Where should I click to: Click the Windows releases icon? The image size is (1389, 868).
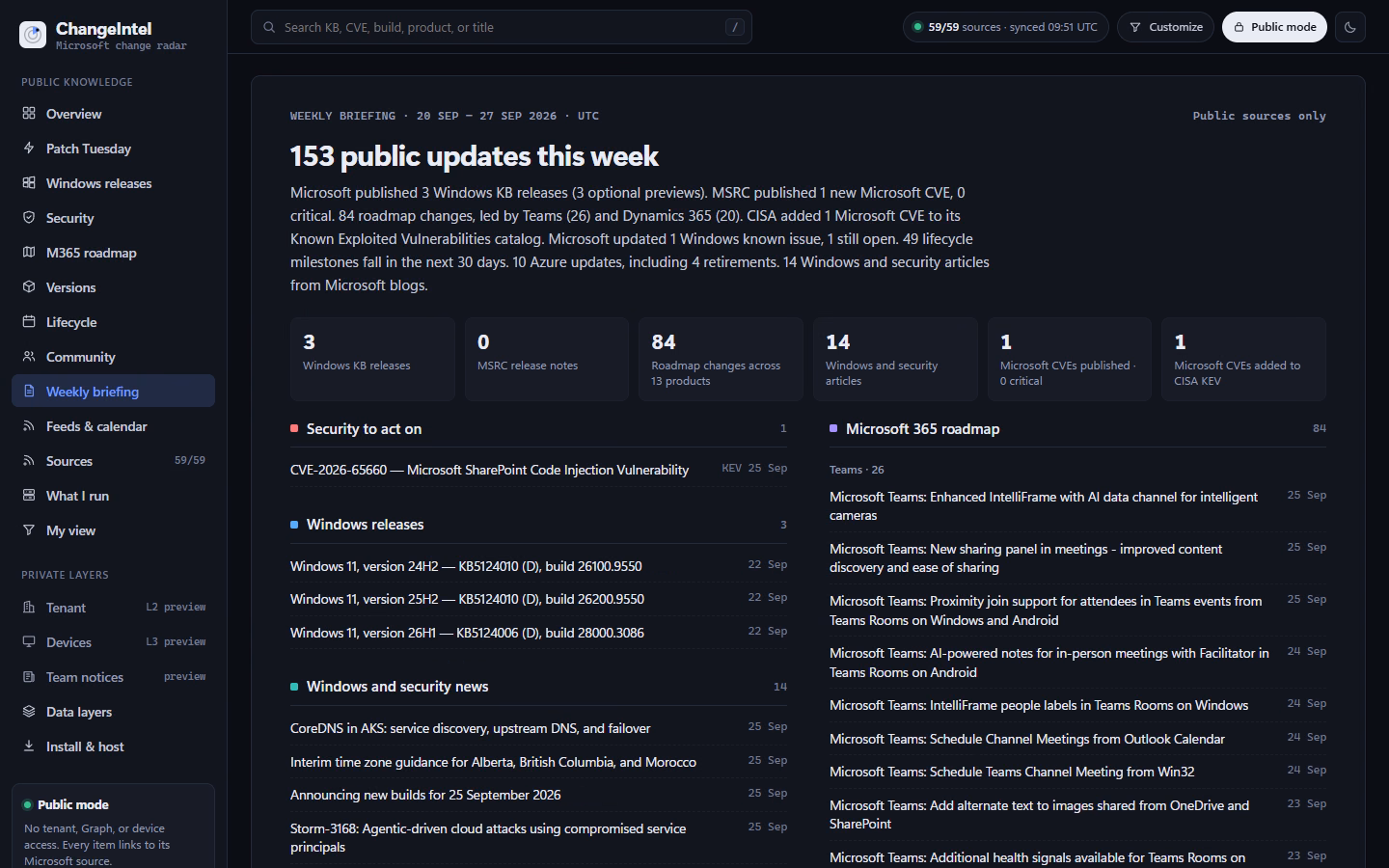(29, 182)
